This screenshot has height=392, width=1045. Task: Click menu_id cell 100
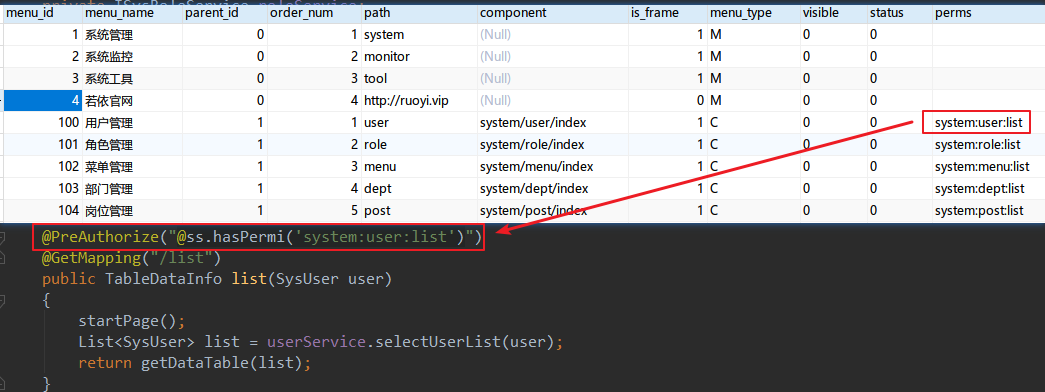43,123
